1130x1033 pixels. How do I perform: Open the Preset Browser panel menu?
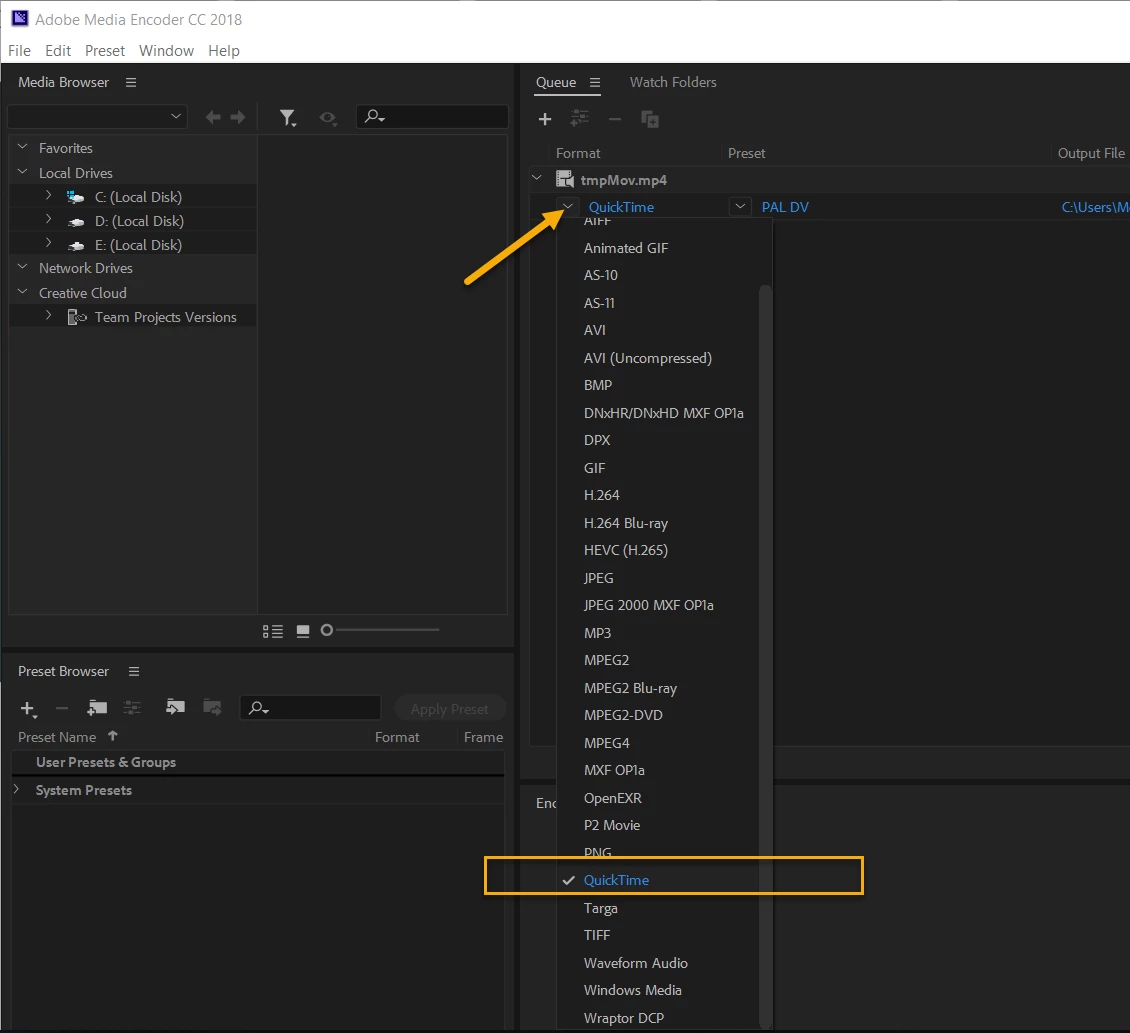[x=133, y=671]
